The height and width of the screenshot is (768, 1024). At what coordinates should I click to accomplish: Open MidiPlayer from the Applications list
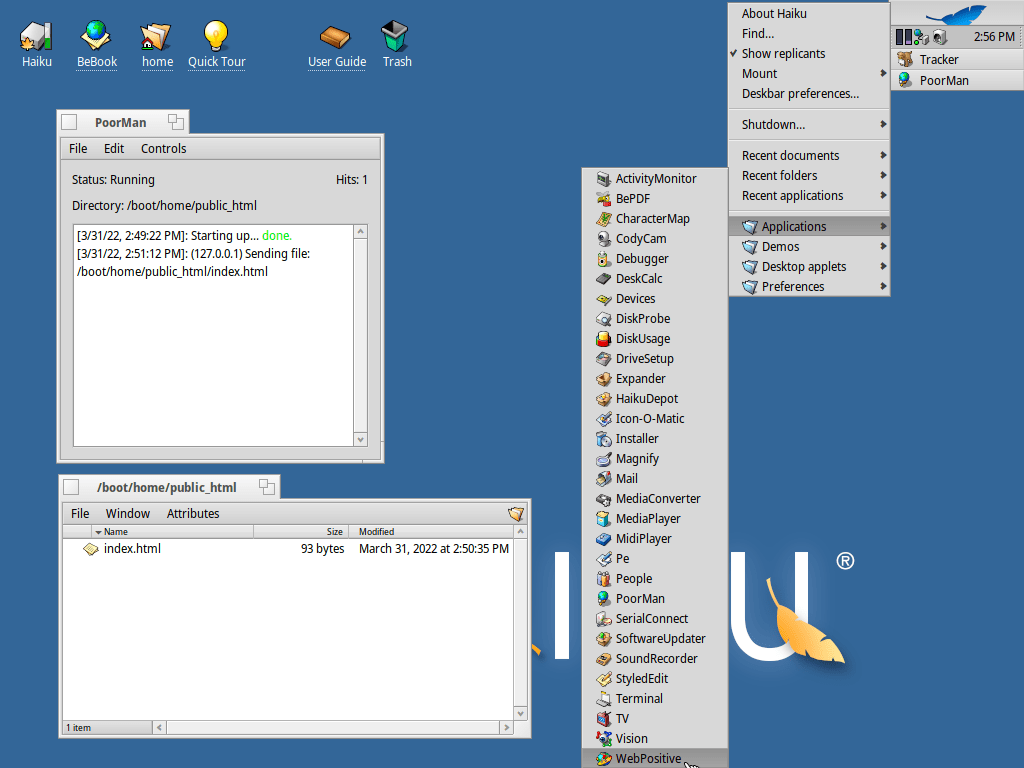coord(655,539)
